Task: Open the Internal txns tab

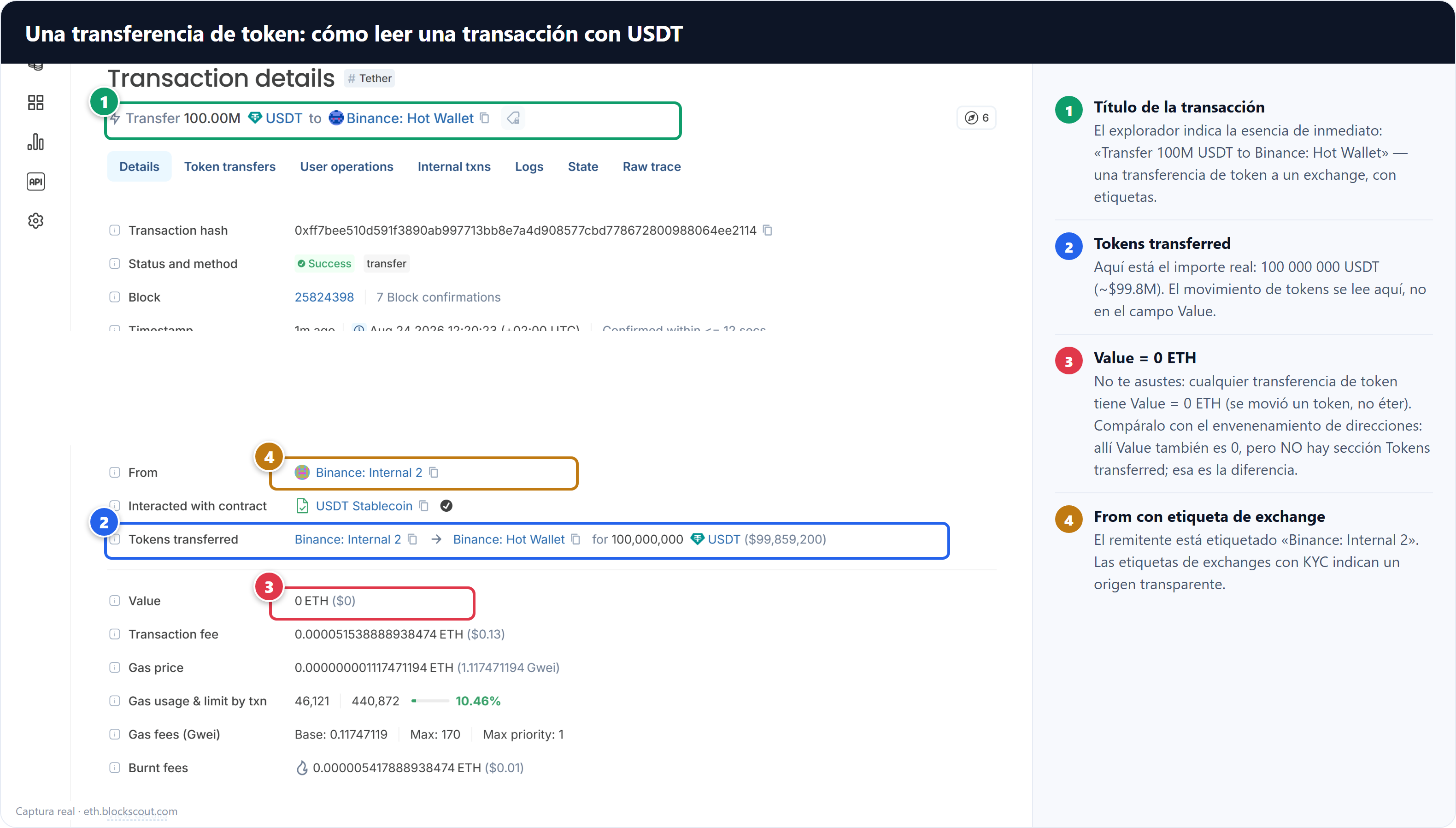Action: pyautogui.click(x=454, y=166)
